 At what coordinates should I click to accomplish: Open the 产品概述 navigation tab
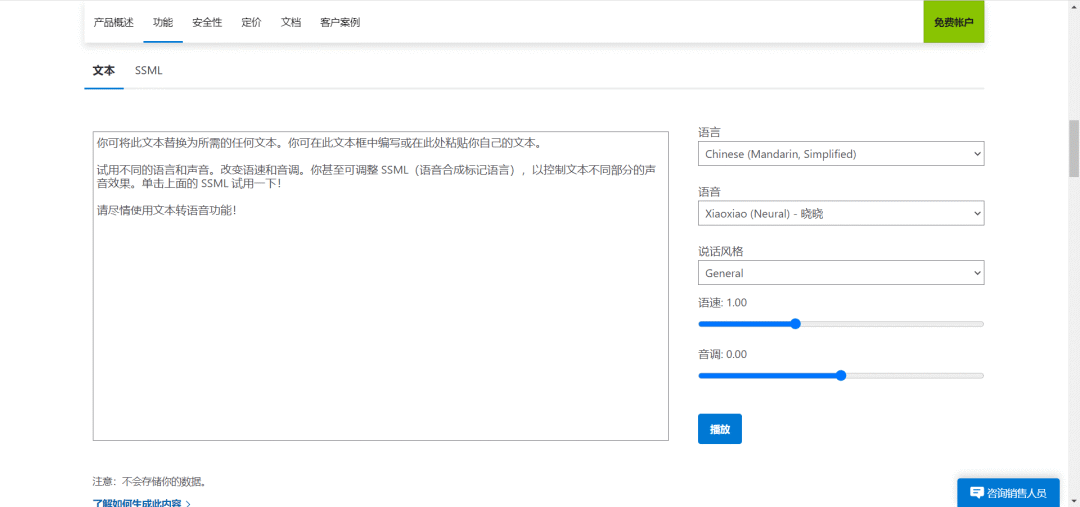point(114,22)
